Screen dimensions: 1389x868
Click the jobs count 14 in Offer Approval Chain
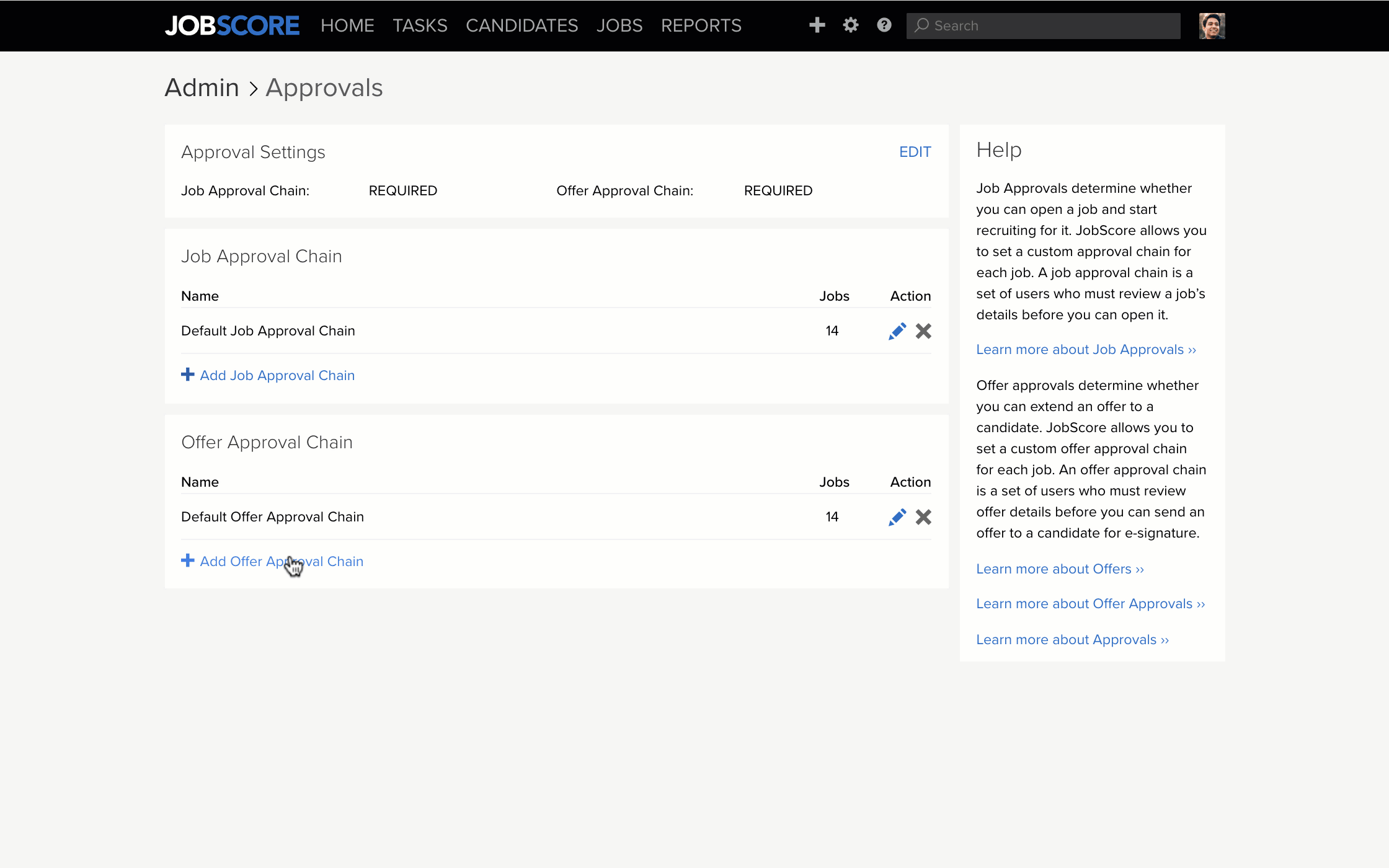[x=832, y=517]
